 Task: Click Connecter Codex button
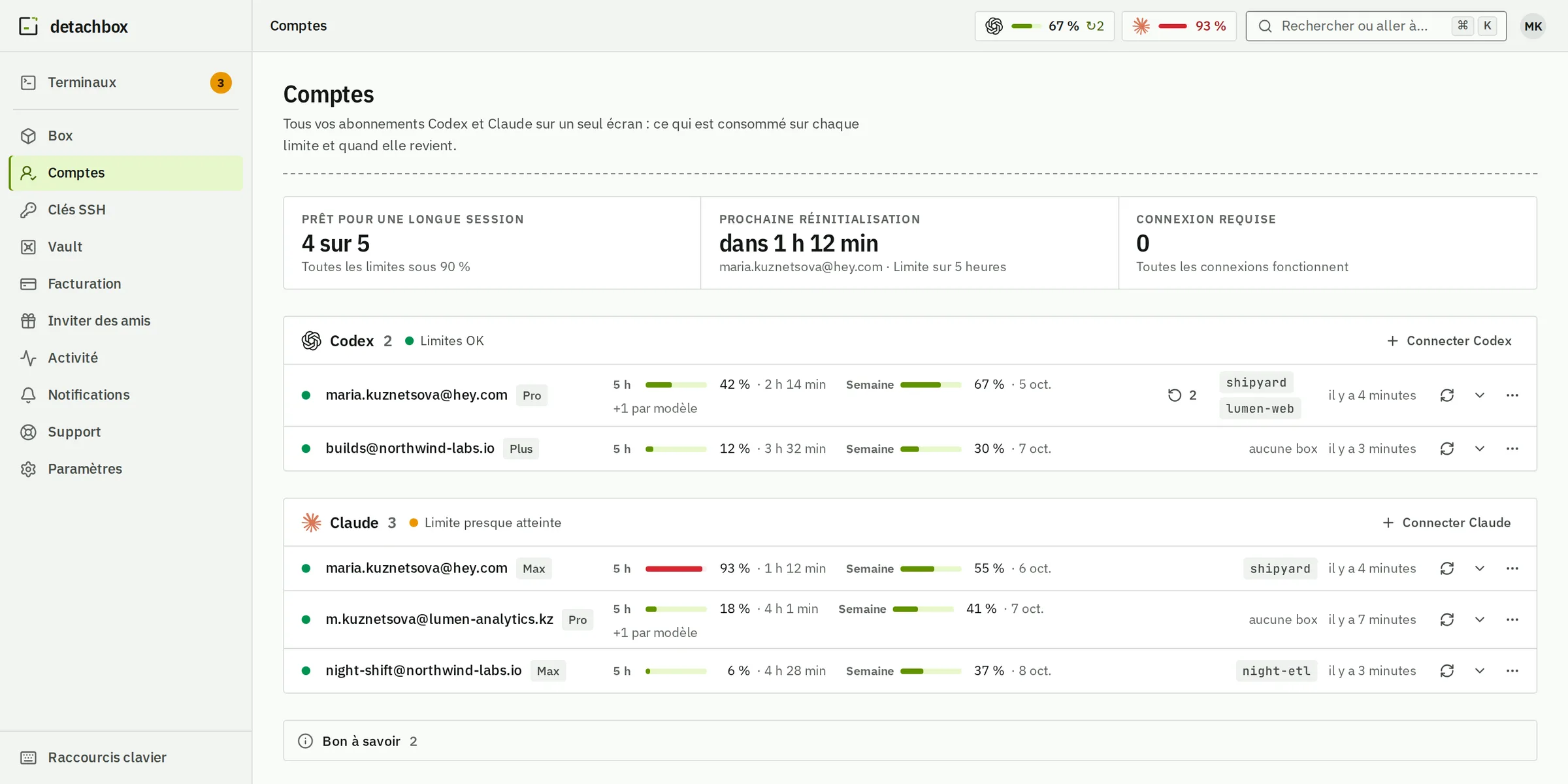pyautogui.click(x=1448, y=341)
